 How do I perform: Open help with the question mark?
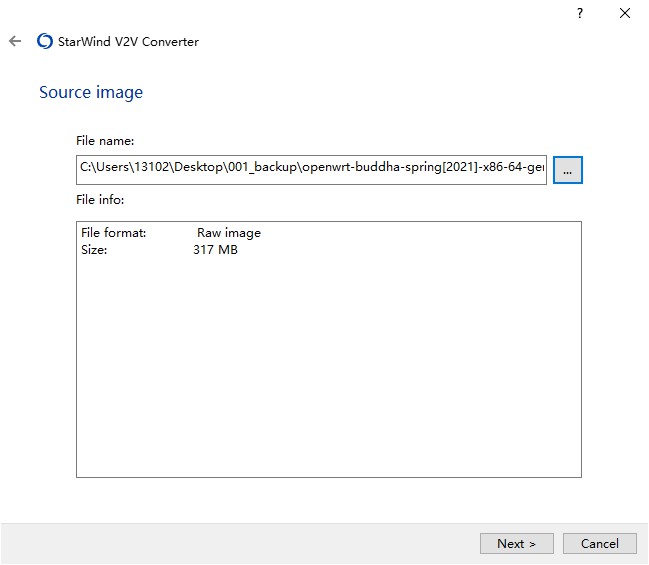(579, 13)
